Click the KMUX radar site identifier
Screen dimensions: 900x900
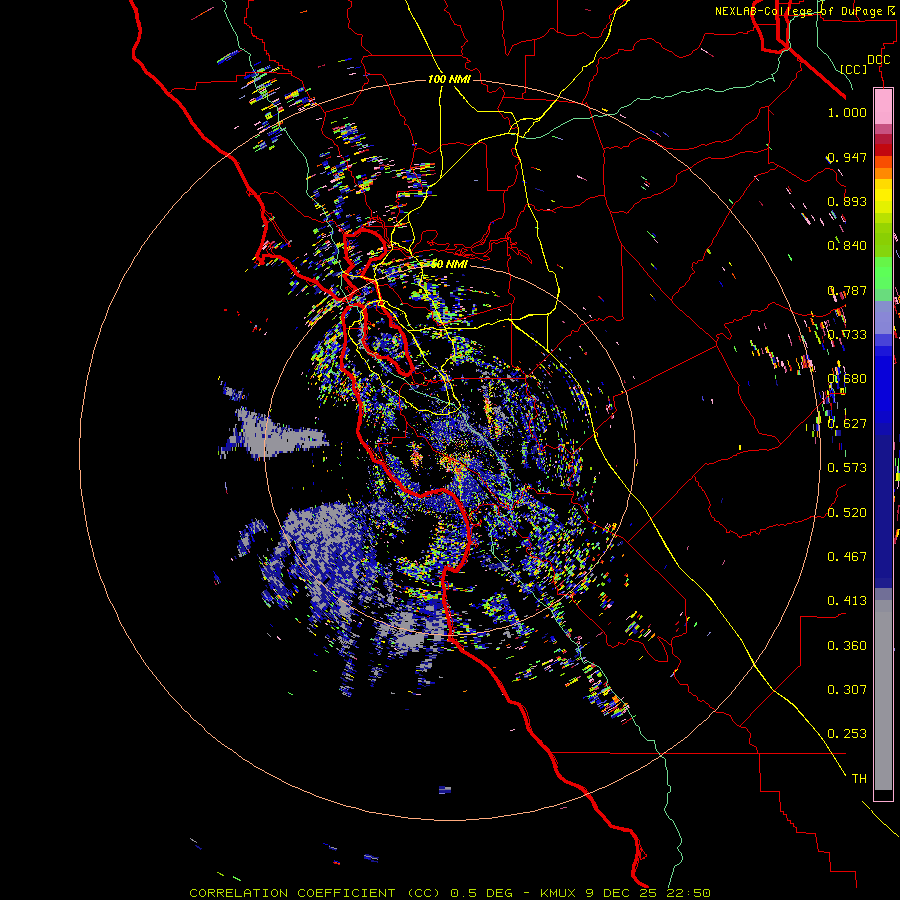point(560,893)
